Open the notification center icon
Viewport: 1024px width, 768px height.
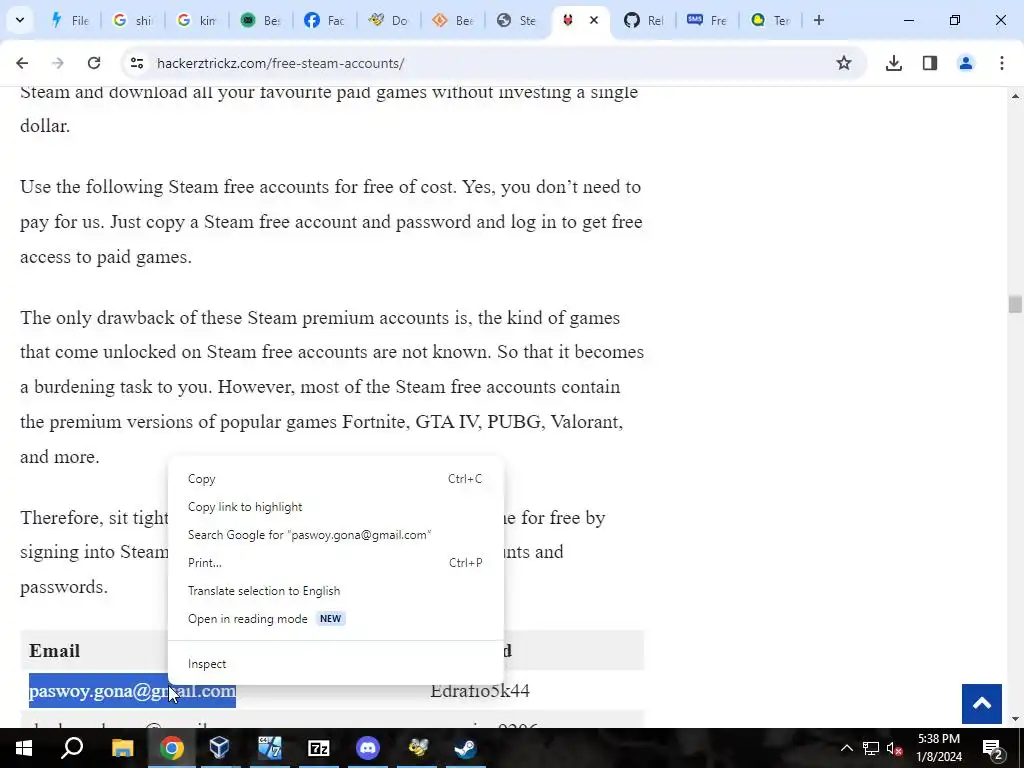pos(993,748)
